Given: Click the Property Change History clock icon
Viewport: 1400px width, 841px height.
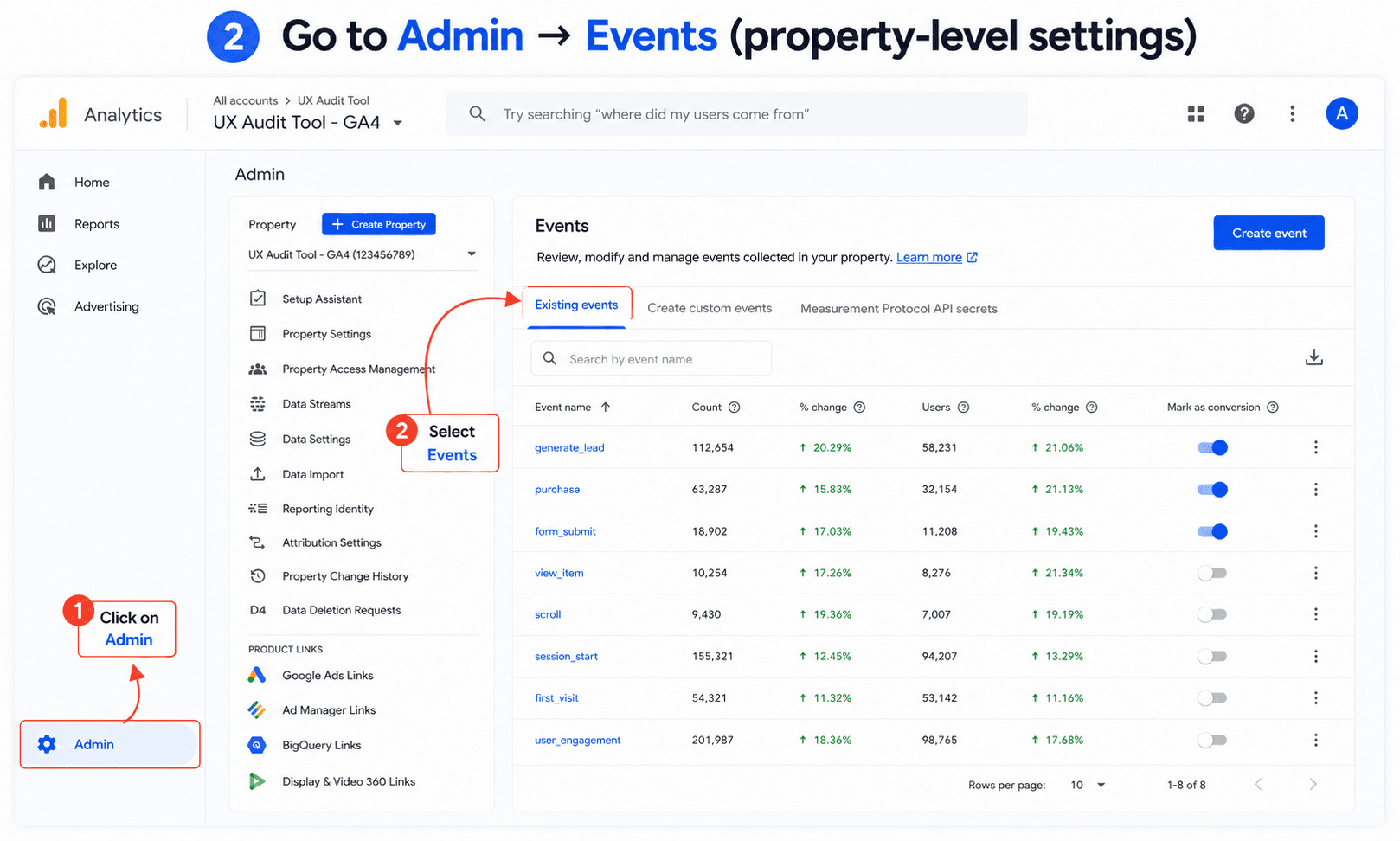Looking at the screenshot, I should [x=258, y=576].
